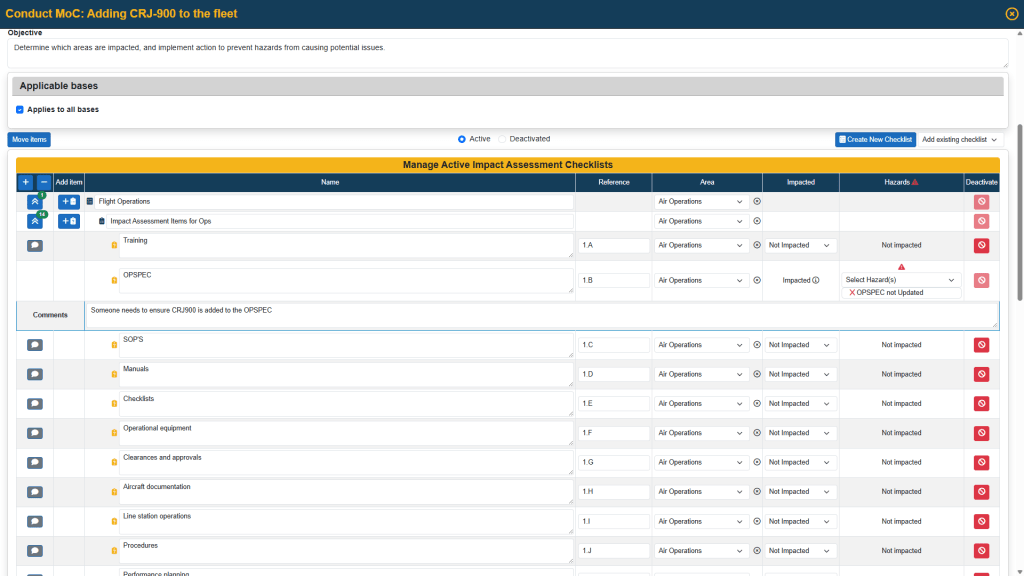
Task: Click the minus icon in the table header
Action: [x=43, y=182]
